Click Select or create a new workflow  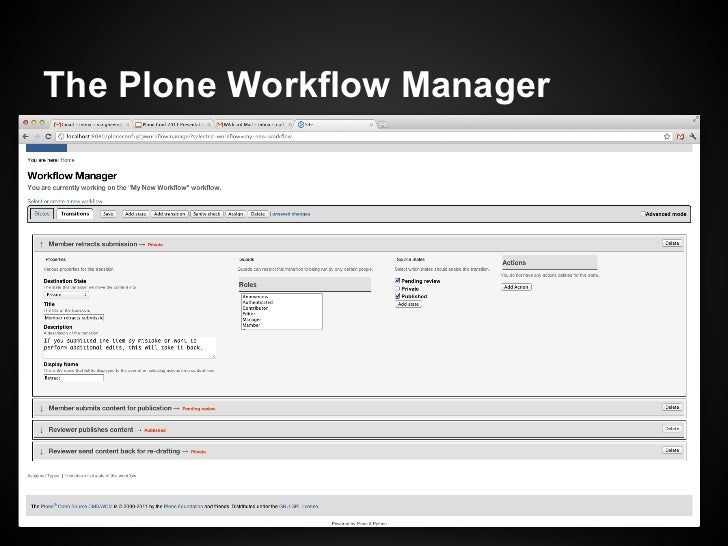pyautogui.click(x=65, y=201)
